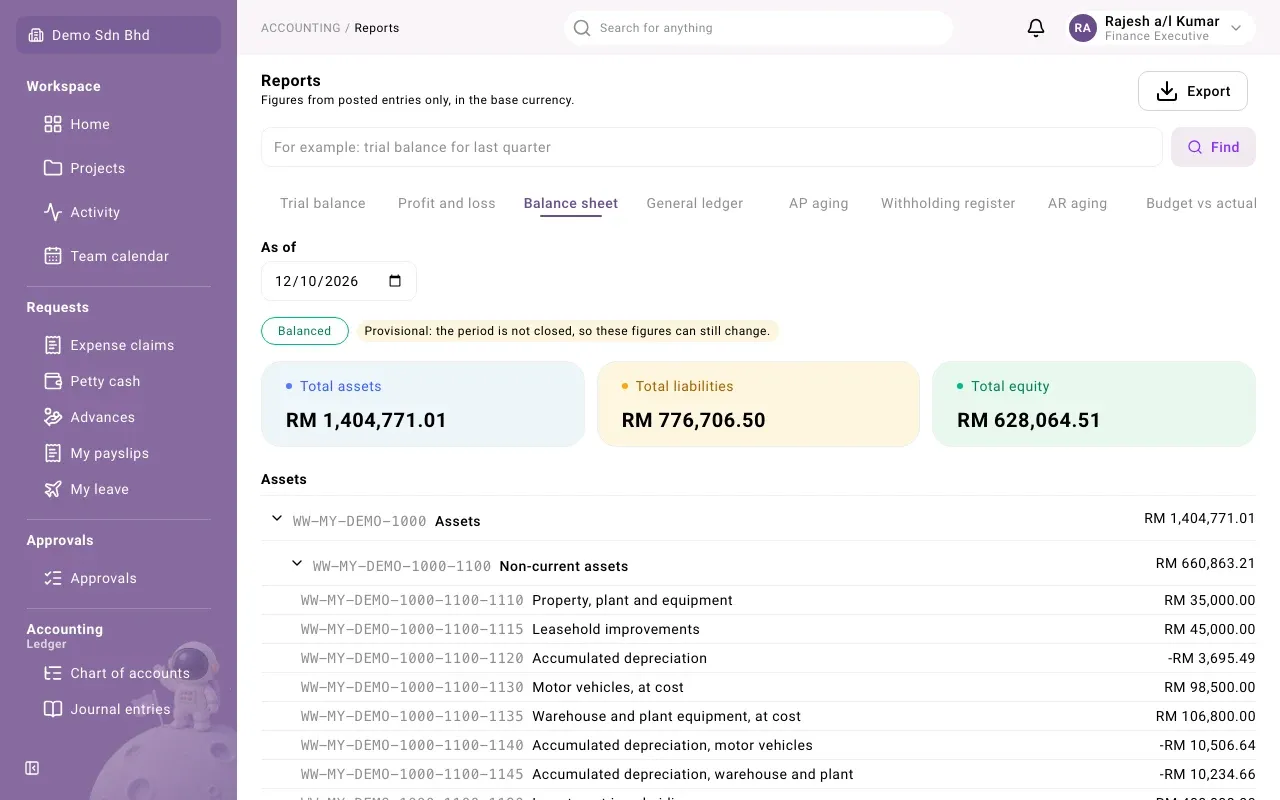Image resolution: width=1280 pixels, height=800 pixels.
Task: Click the Search for anything field
Action: (758, 28)
